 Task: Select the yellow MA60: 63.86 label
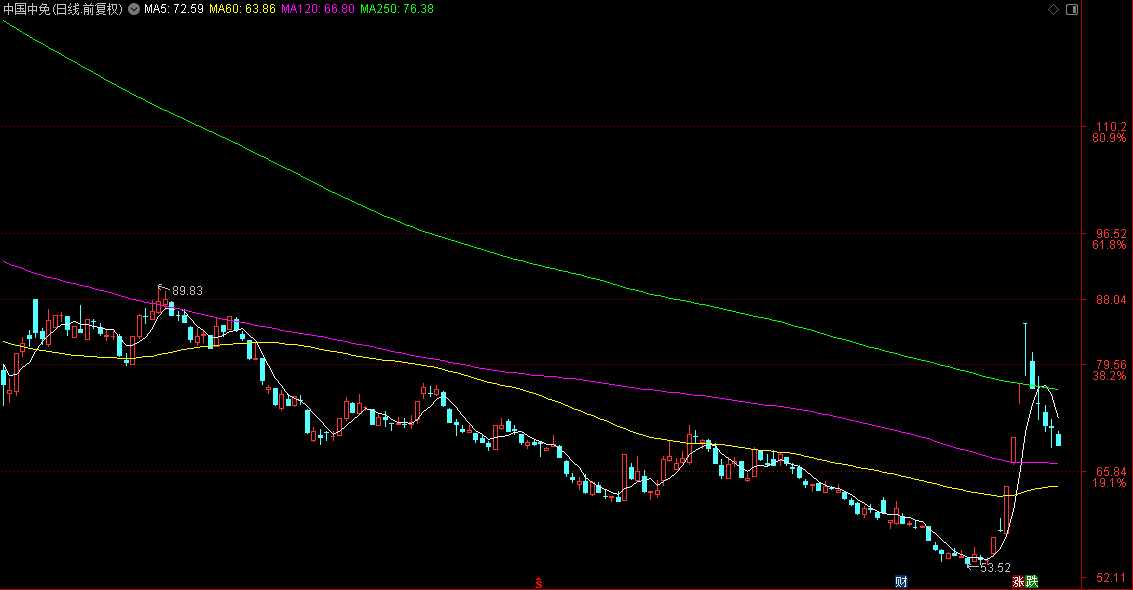point(243,9)
